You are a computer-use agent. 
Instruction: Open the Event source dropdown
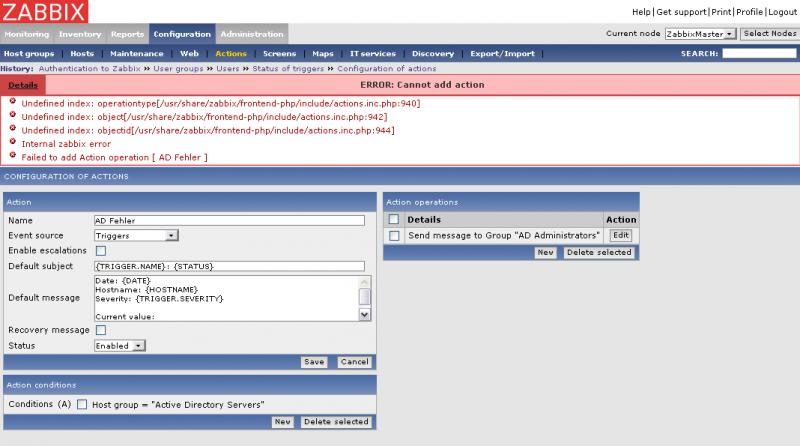[x=136, y=236]
